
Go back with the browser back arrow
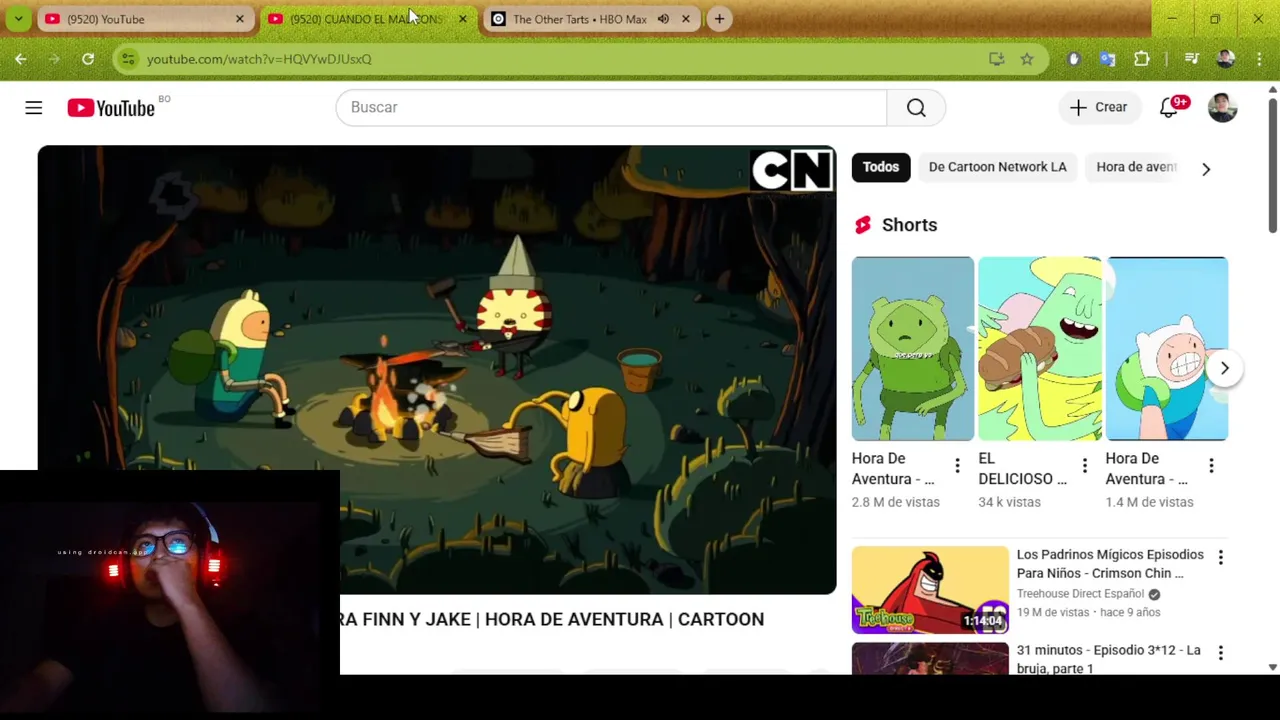tap(21, 59)
